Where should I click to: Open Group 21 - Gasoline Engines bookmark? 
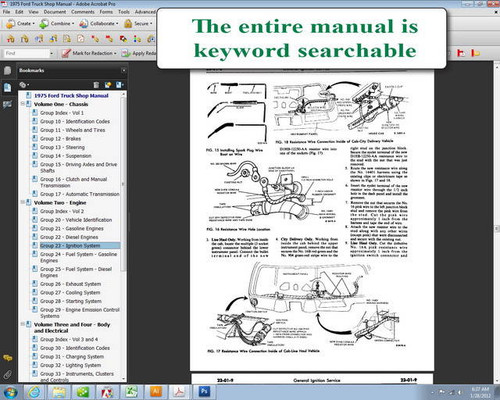coord(72,228)
